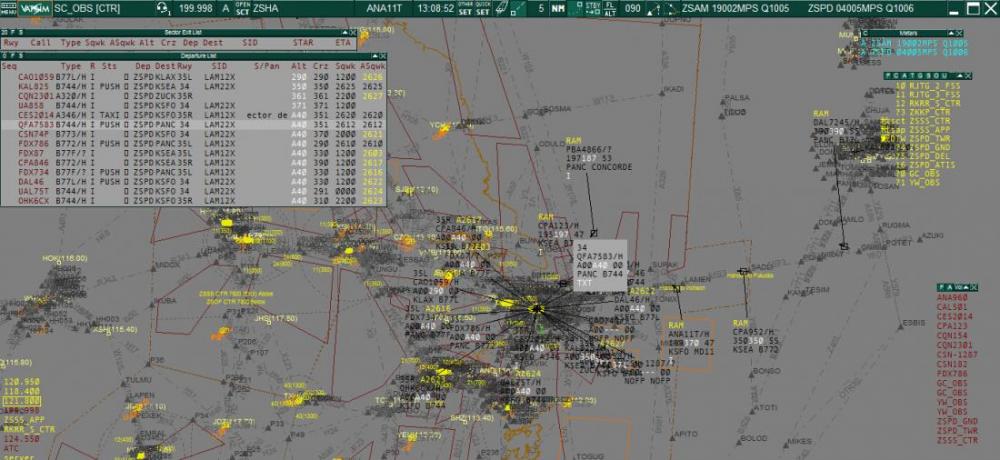This screenshot has height=460, width=1000.
Task: Toggle the G filter in the controller list header
Action: [921, 75]
